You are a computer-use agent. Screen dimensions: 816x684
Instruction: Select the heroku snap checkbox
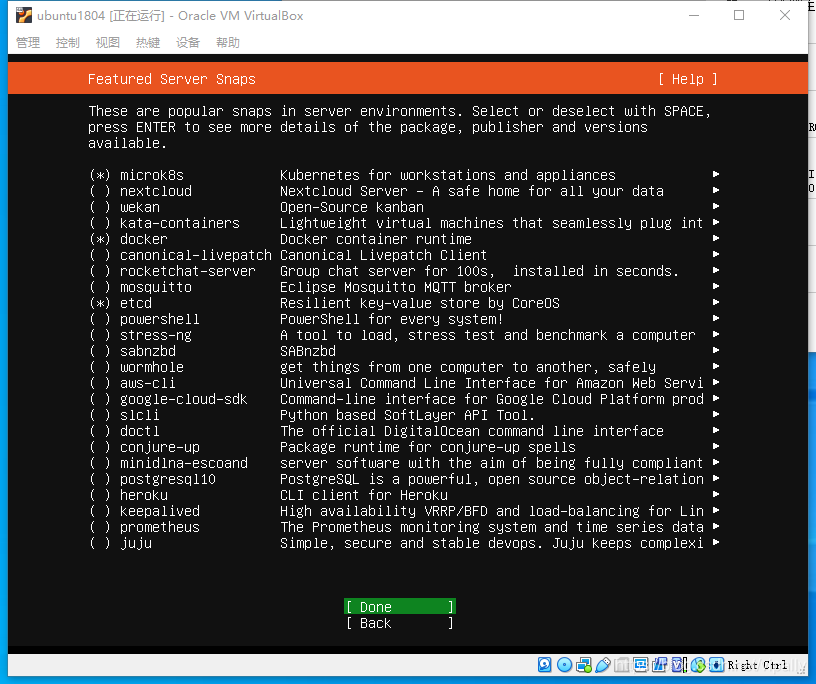click(x=100, y=496)
